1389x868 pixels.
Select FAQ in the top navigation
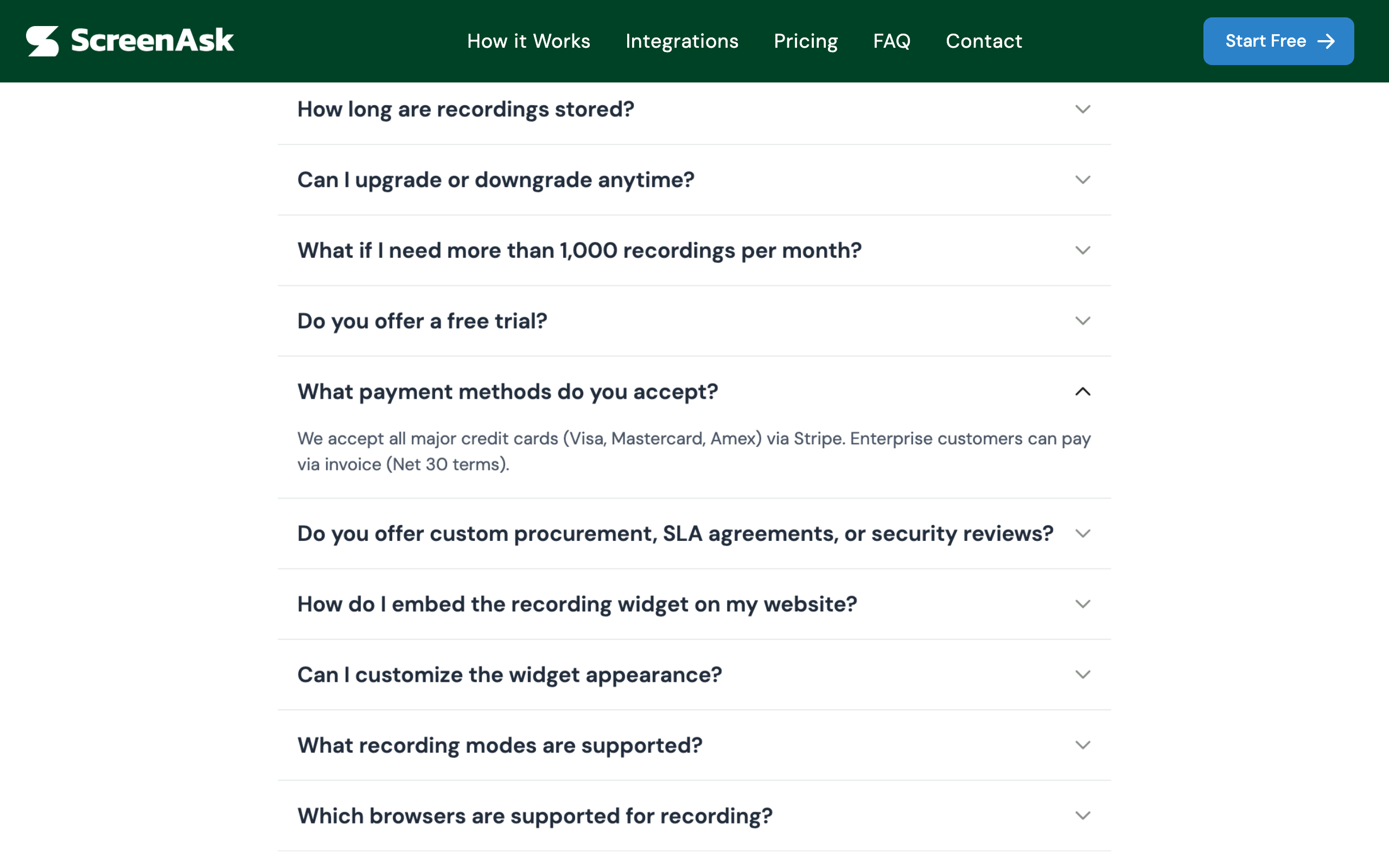891,41
